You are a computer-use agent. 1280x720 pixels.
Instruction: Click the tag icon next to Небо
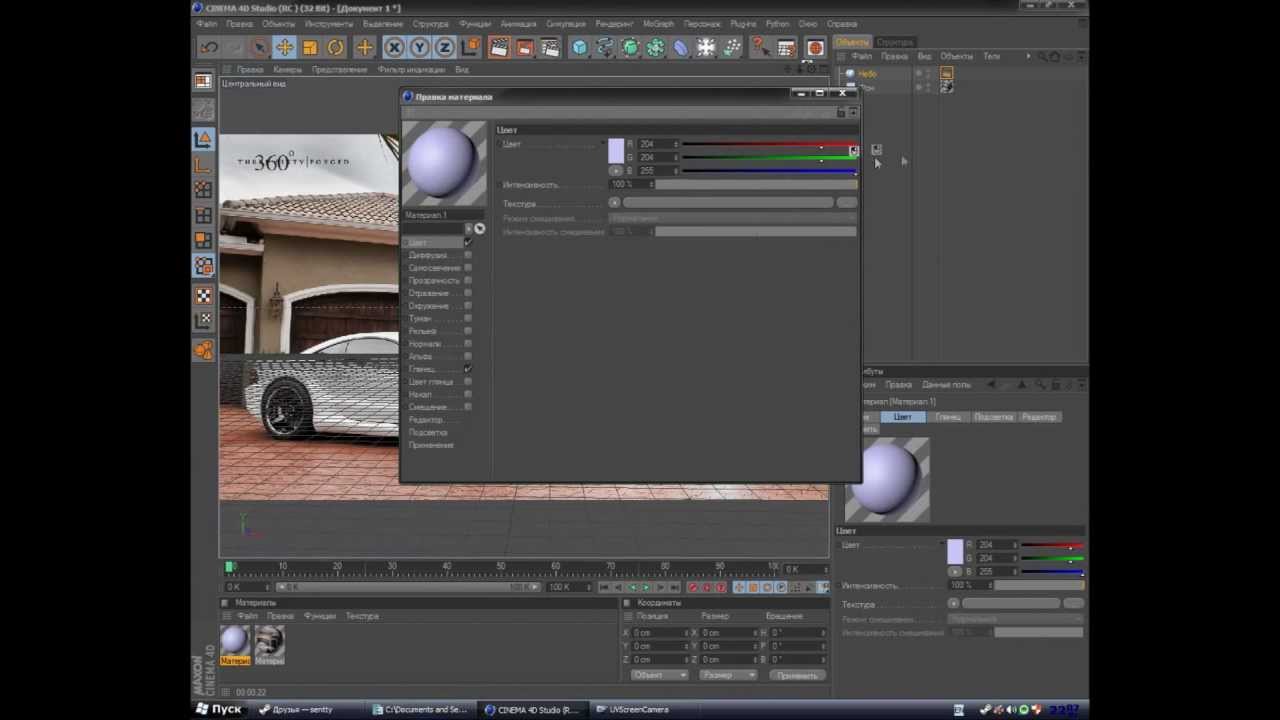[x=946, y=73]
